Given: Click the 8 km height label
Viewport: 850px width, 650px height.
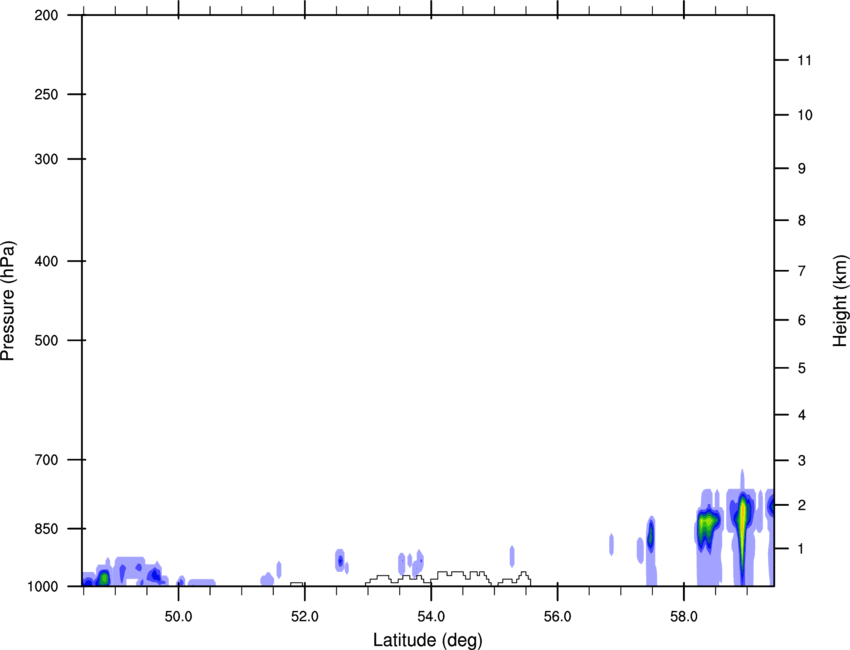Looking at the screenshot, I should [x=802, y=220].
